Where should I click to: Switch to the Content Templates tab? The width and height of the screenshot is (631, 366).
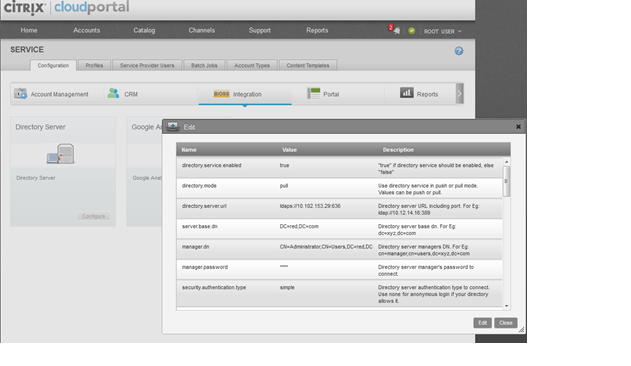[x=308, y=65]
